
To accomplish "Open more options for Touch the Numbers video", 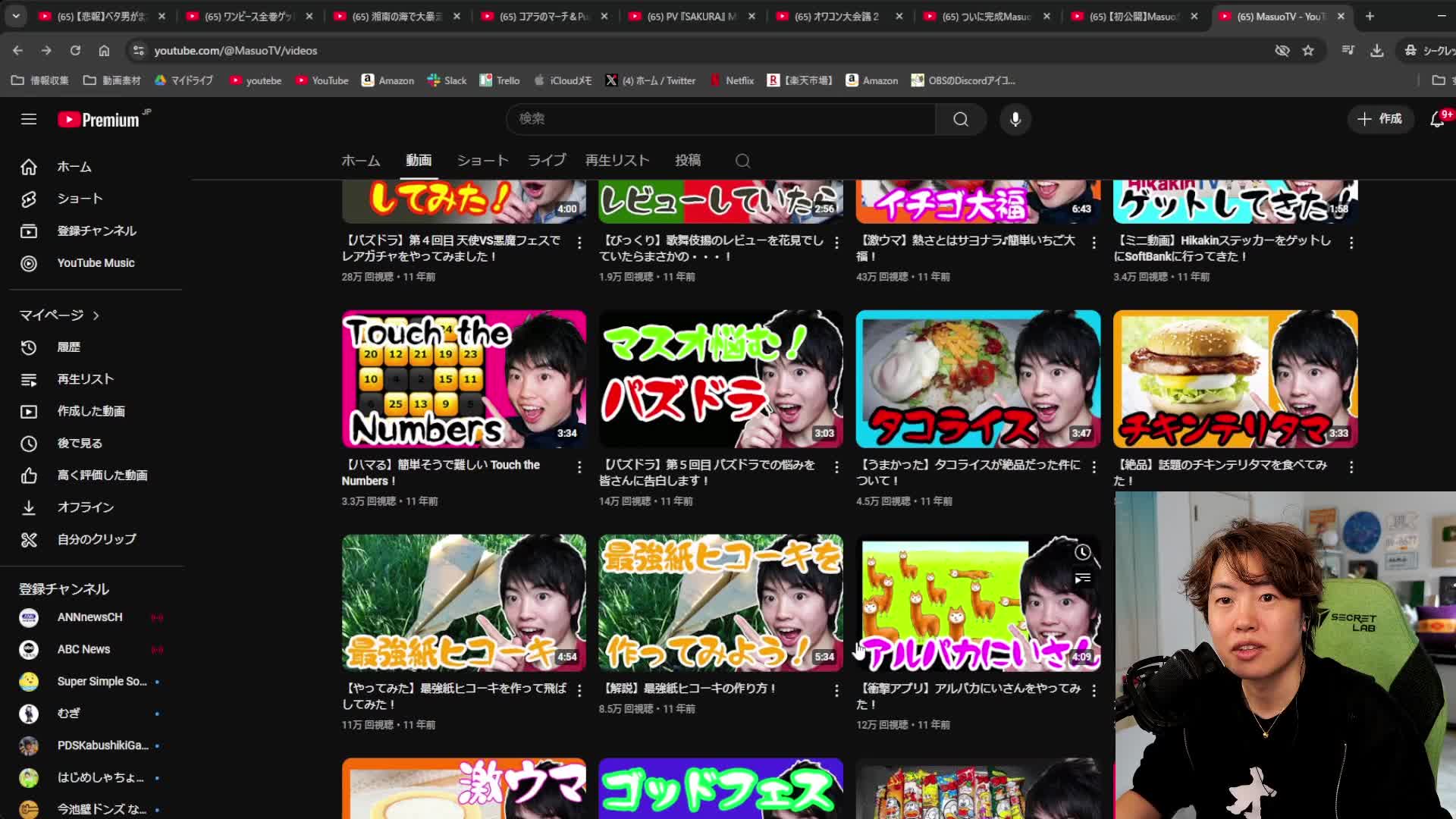I will 579,467.
